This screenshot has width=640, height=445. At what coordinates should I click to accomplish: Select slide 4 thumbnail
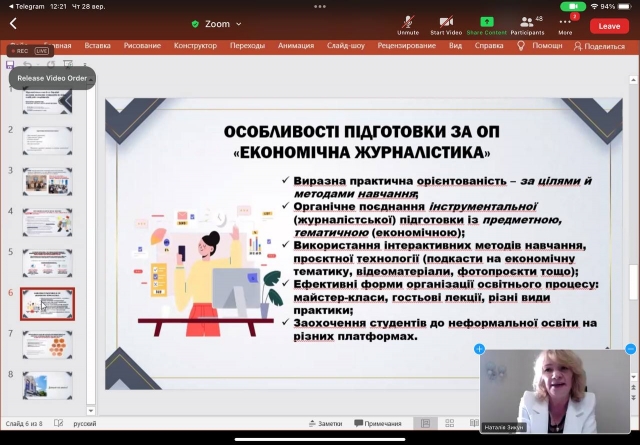[x=47, y=222]
